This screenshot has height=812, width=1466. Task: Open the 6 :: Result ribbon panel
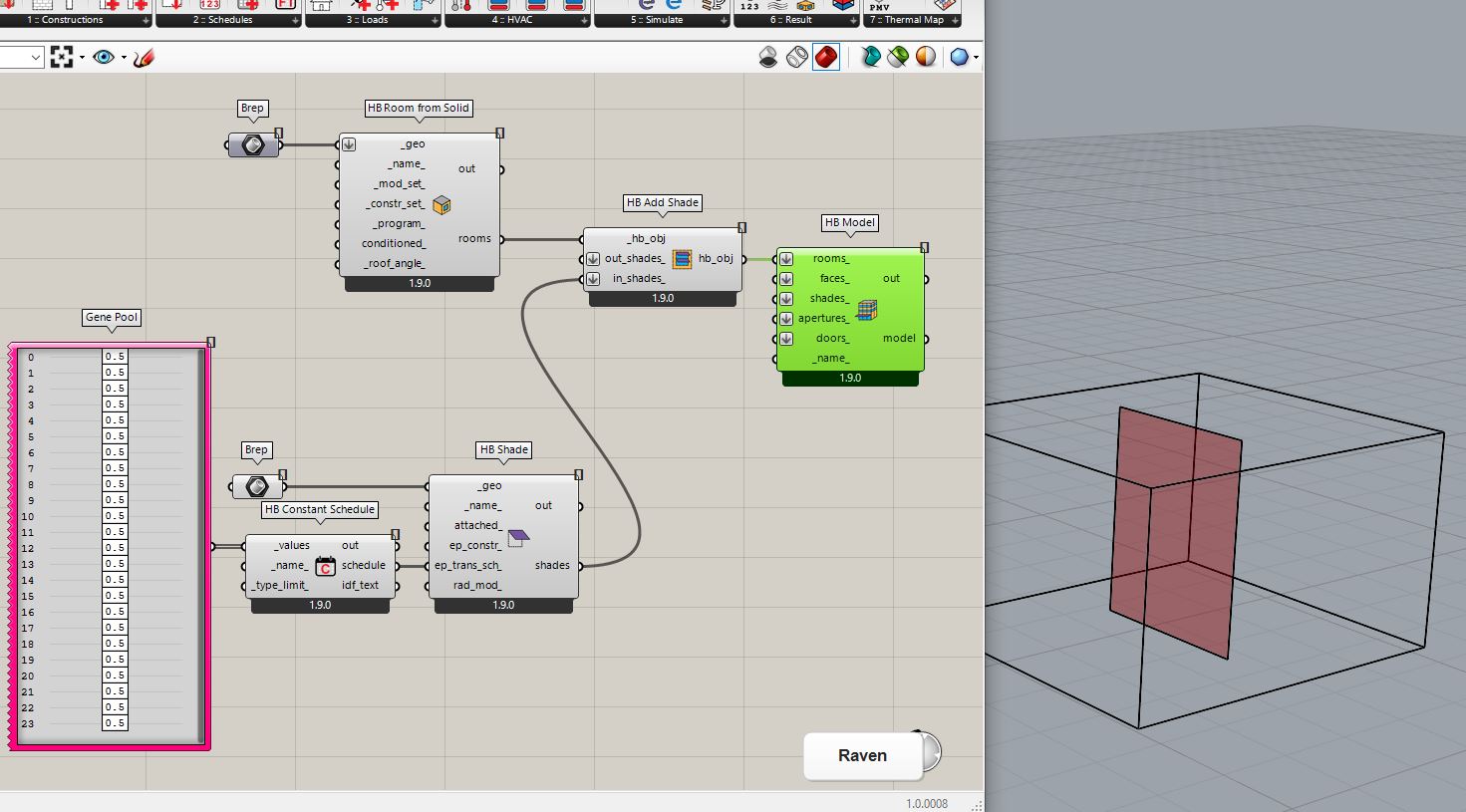tap(790, 20)
